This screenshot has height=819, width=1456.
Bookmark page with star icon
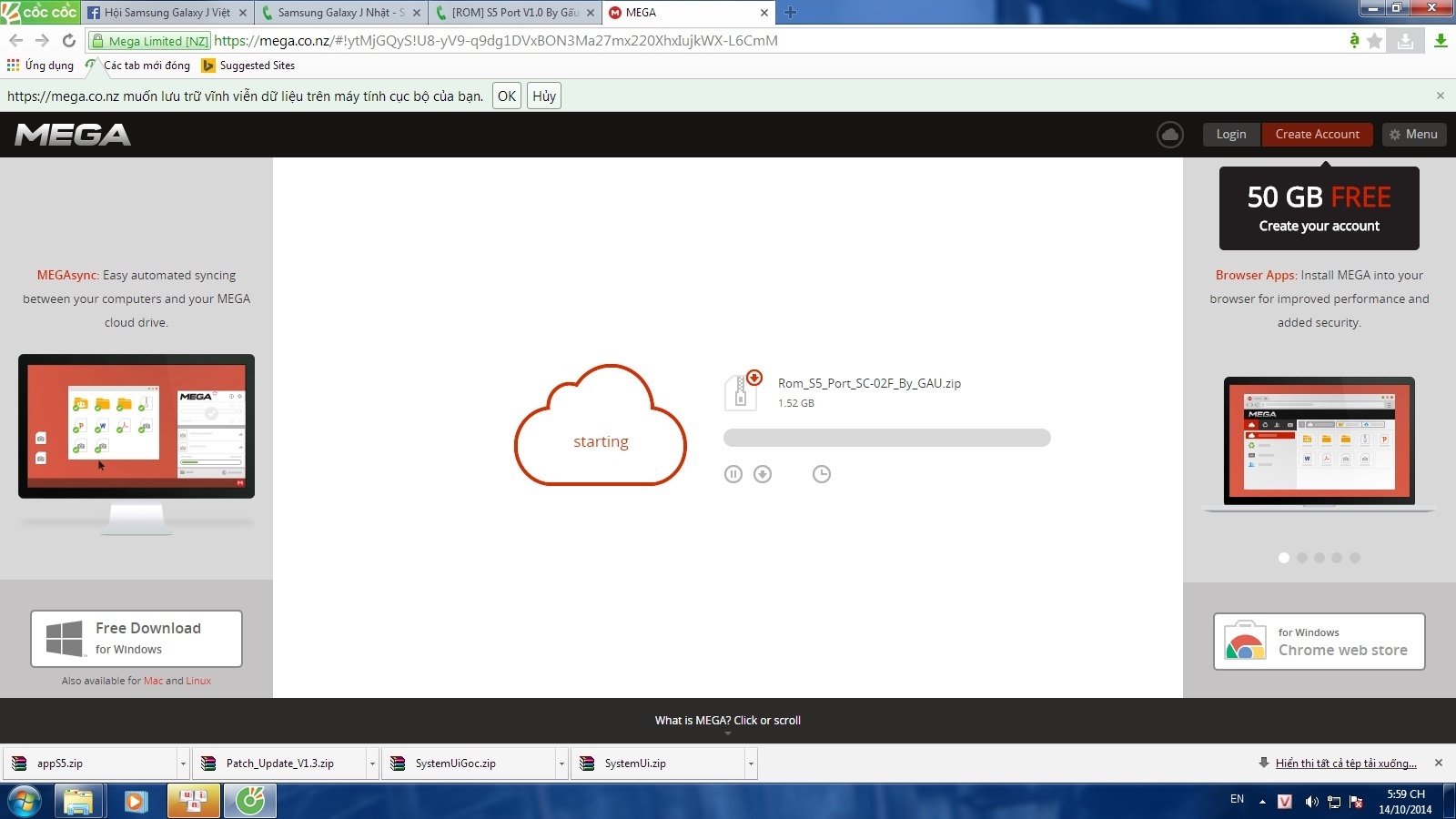pyautogui.click(x=1375, y=41)
